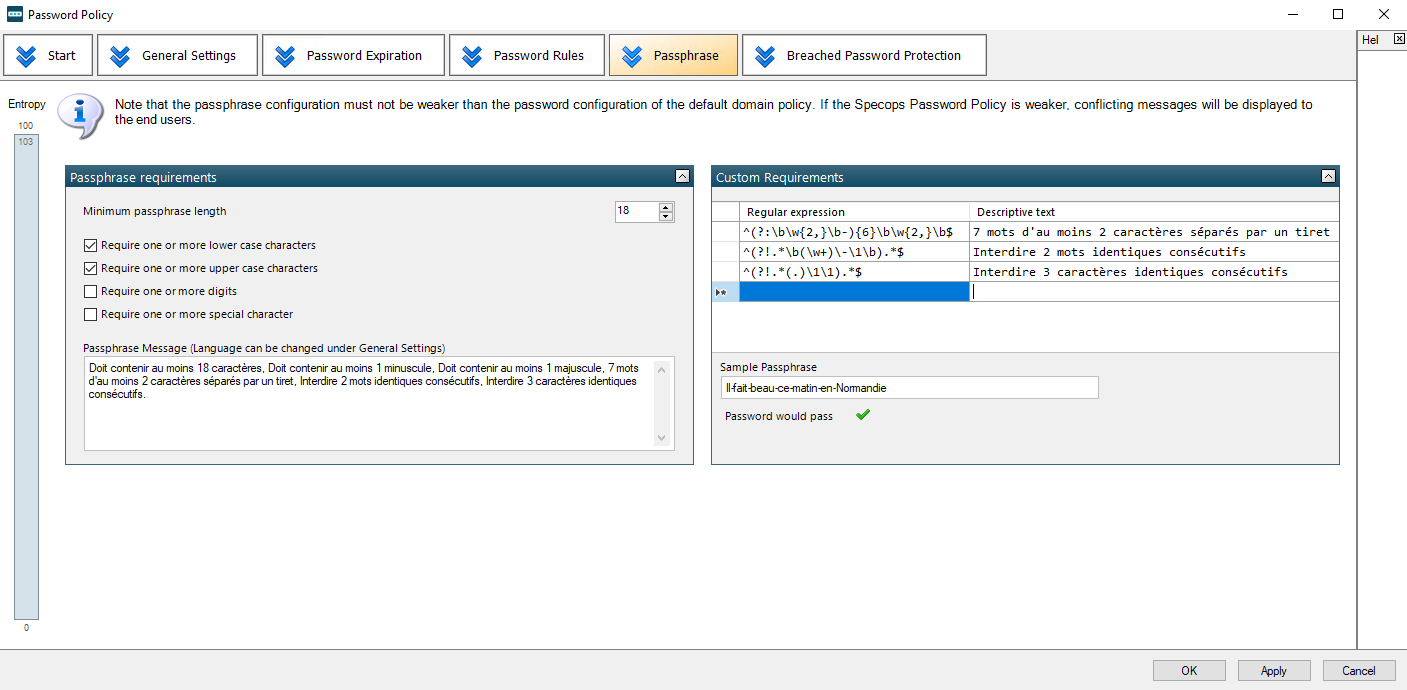Click 'Interdire 2 mots identiques consécutifs' cell

(x=1154, y=252)
